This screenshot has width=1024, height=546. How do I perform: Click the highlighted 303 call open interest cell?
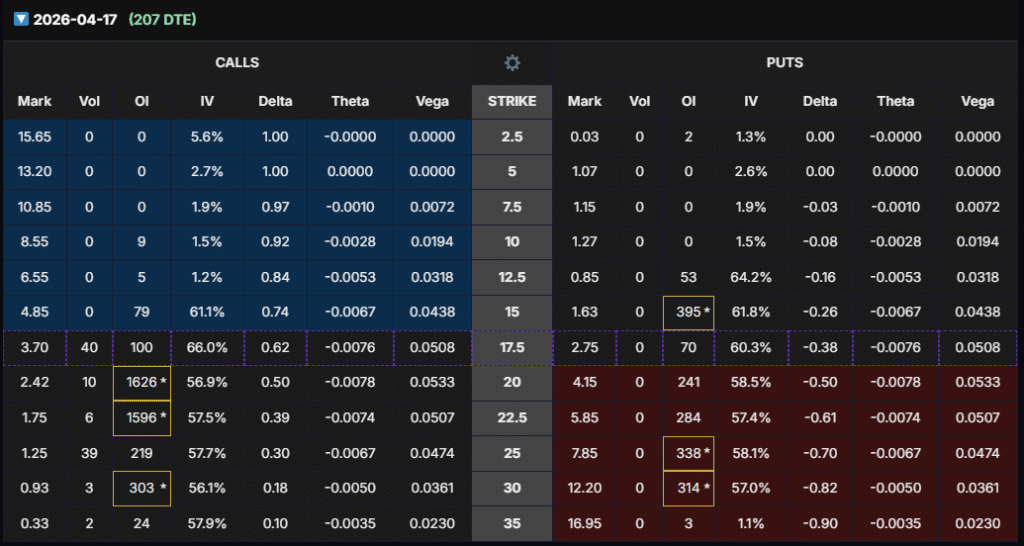point(142,488)
